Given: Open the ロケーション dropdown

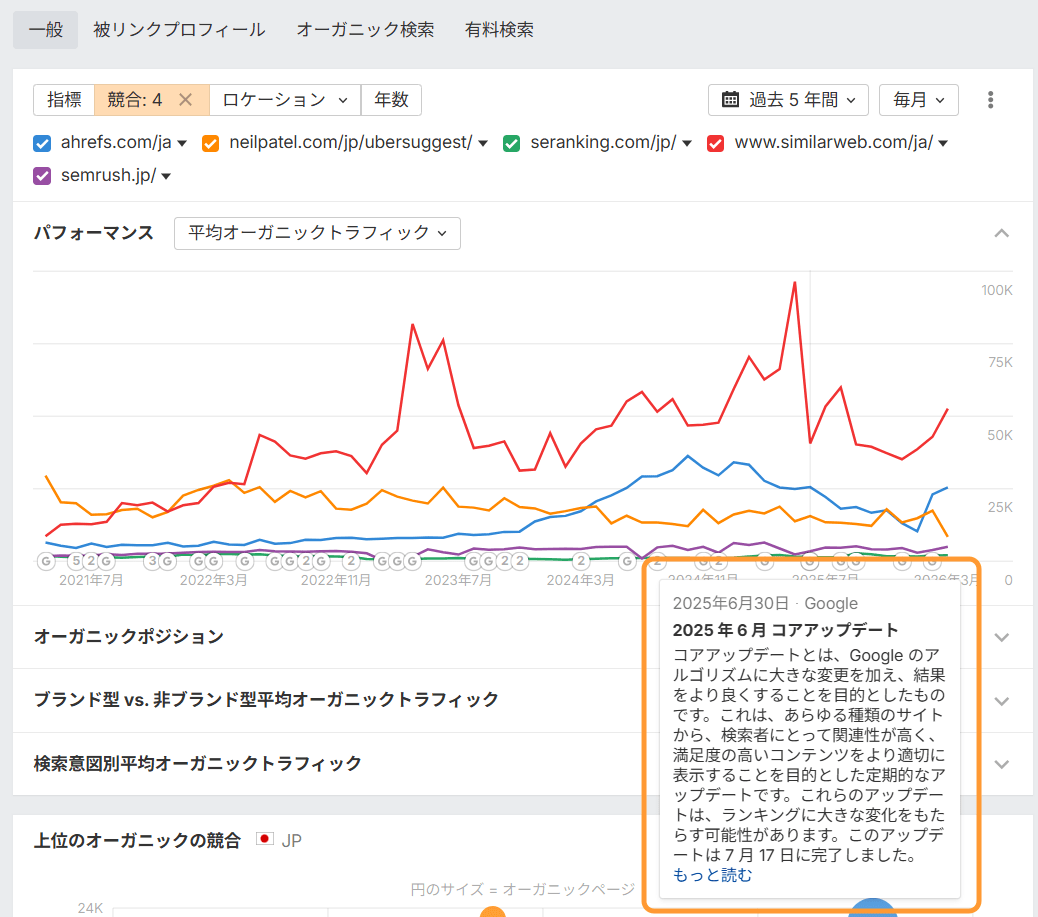Looking at the screenshot, I should (x=284, y=100).
